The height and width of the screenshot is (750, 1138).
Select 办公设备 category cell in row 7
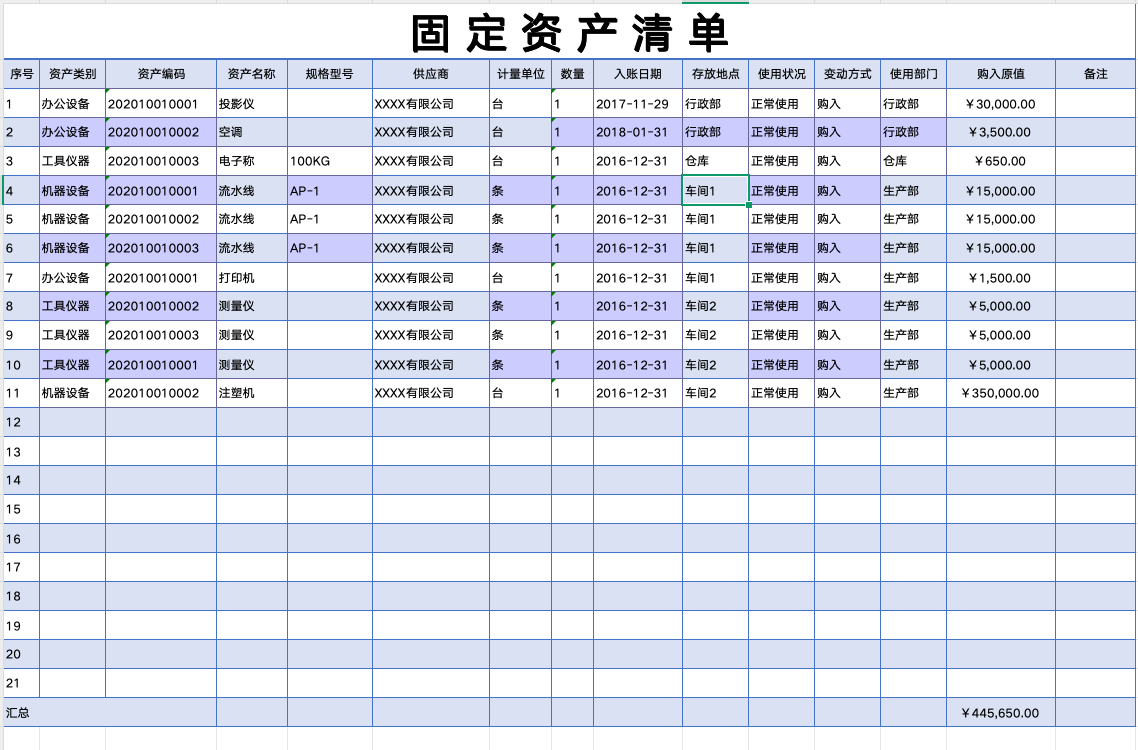[73, 277]
